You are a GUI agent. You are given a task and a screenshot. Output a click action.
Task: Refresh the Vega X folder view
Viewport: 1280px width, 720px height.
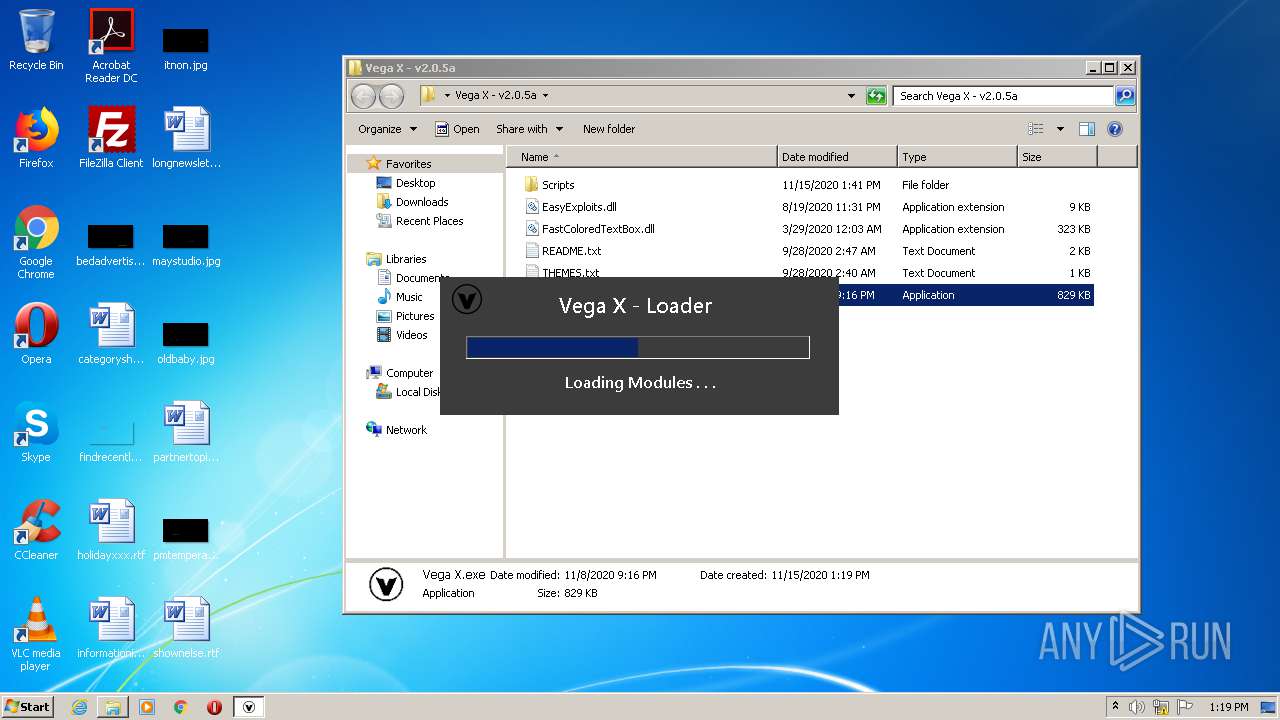[876, 96]
